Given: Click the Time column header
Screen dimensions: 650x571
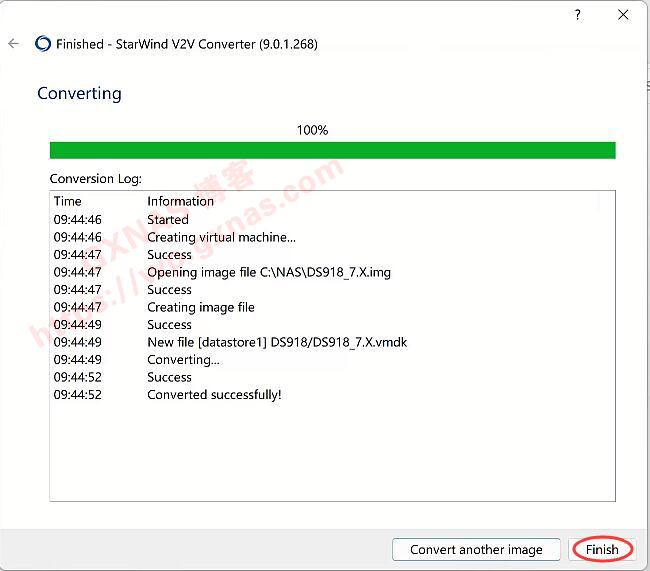Looking at the screenshot, I should coord(68,201).
